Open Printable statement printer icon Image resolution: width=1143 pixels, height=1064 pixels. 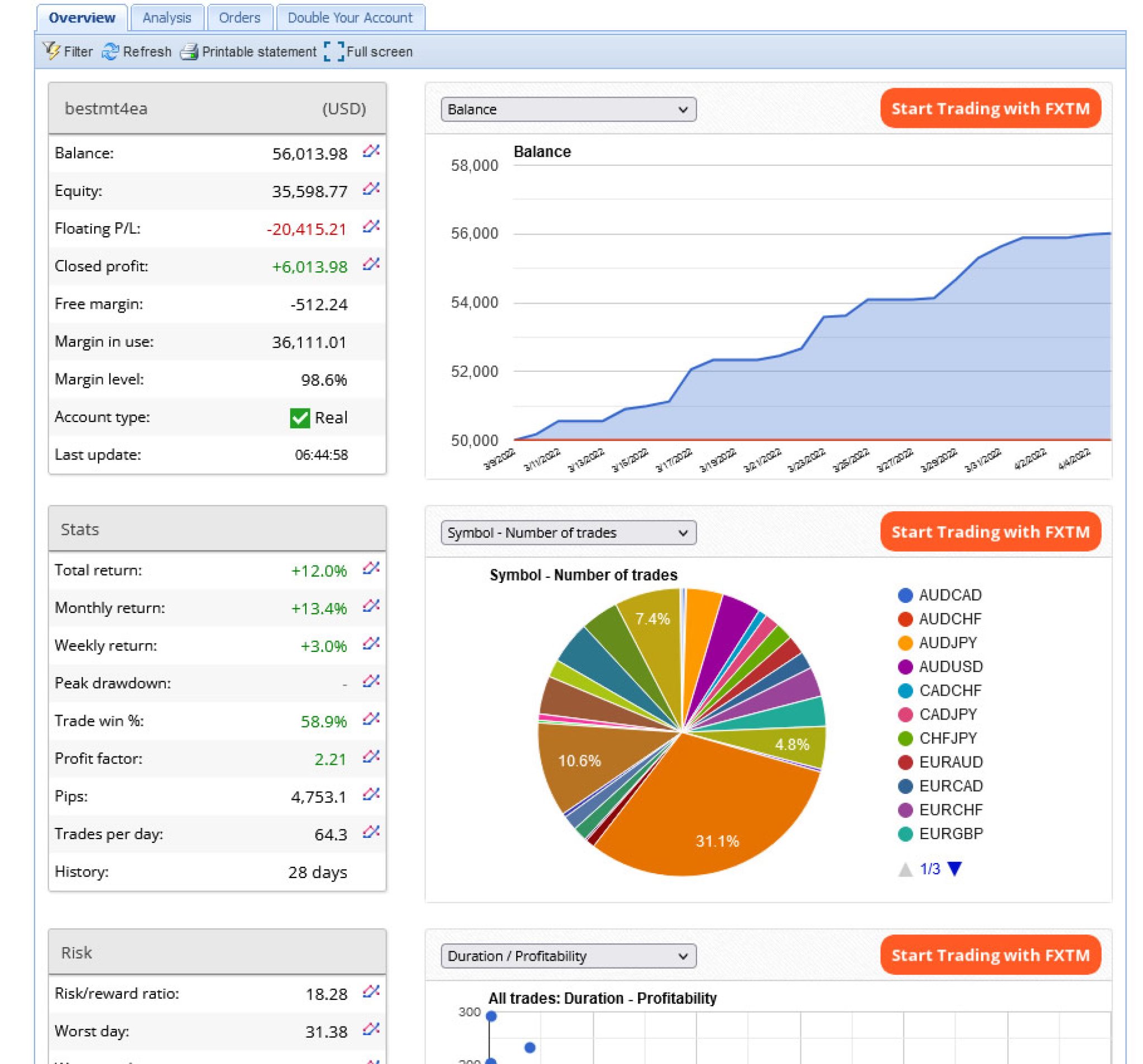pyautogui.click(x=189, y=52)
